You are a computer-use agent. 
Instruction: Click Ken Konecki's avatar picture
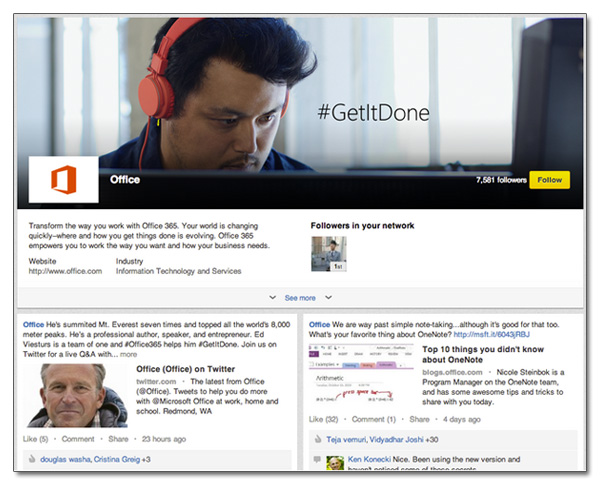point(335,463)
